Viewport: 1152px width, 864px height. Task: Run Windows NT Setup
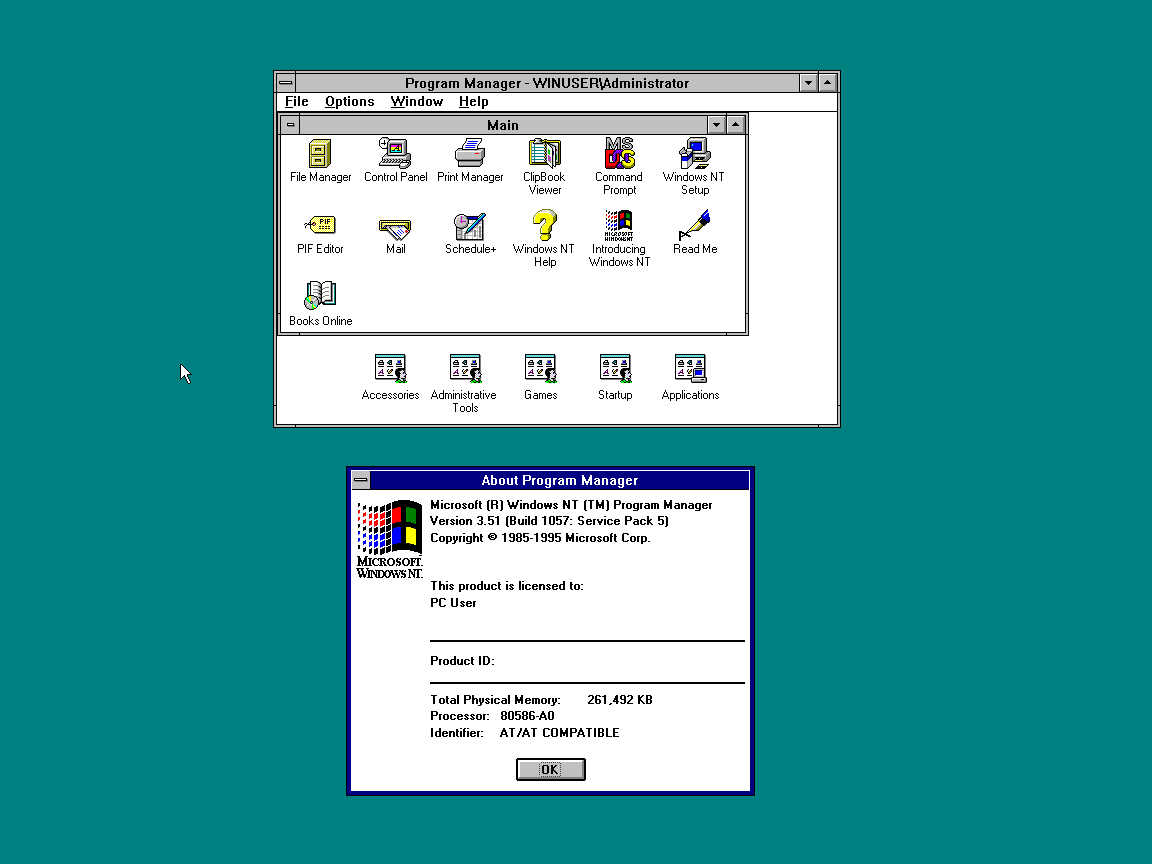click(x=693, y=155)
